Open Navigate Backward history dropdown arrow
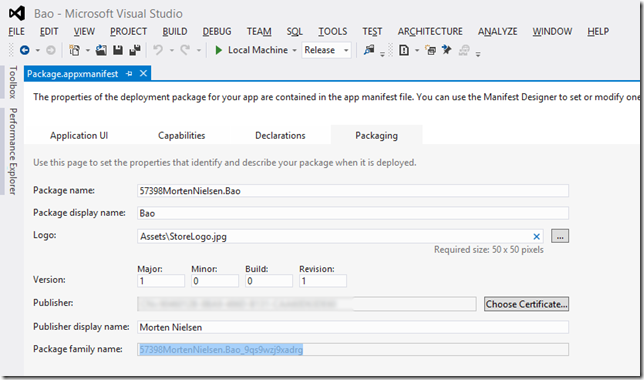Screen dimensions: 644x380 tap(37, 51)
